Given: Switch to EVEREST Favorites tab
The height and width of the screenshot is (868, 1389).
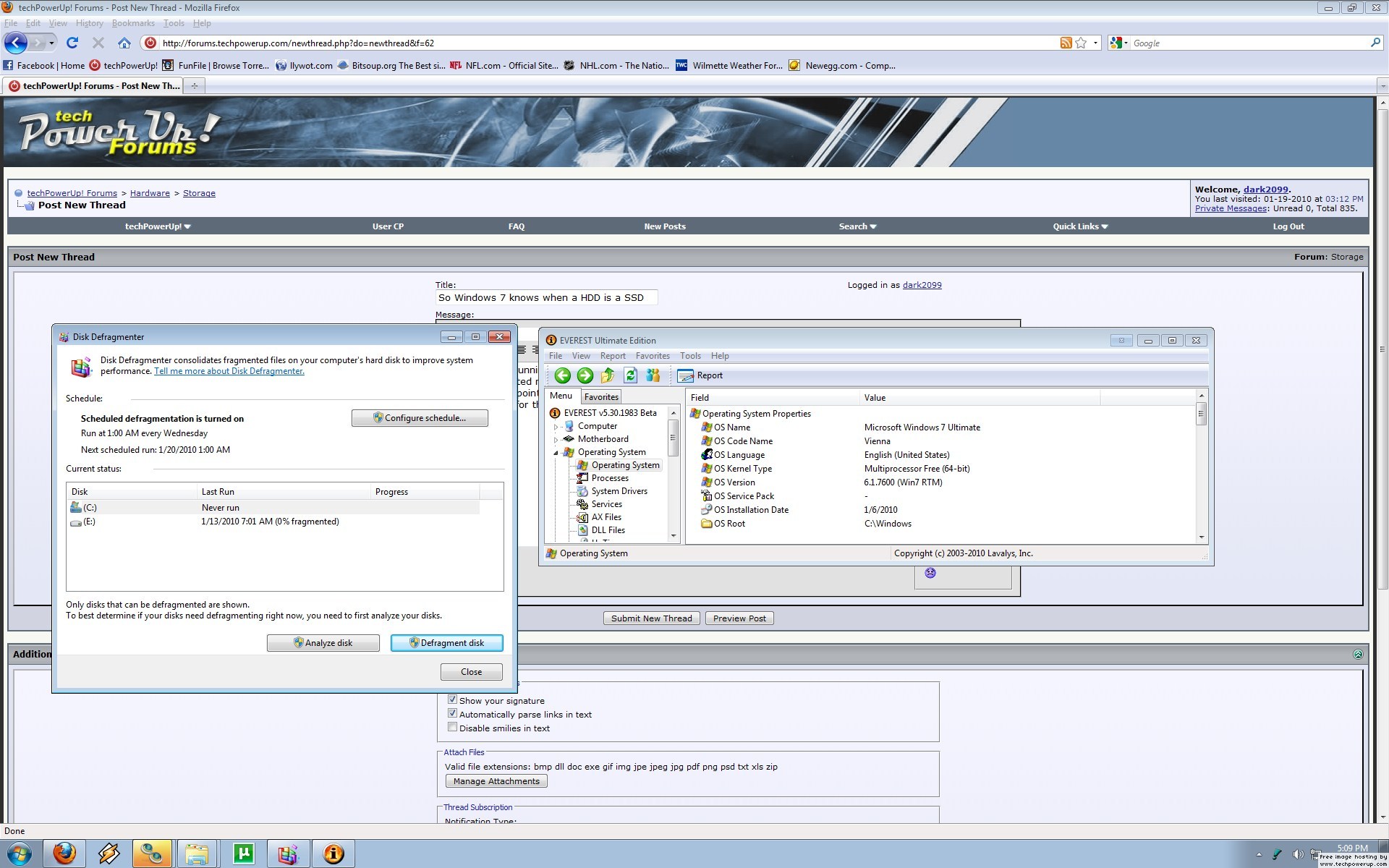Looking at the screenshot, I should 601,397.
